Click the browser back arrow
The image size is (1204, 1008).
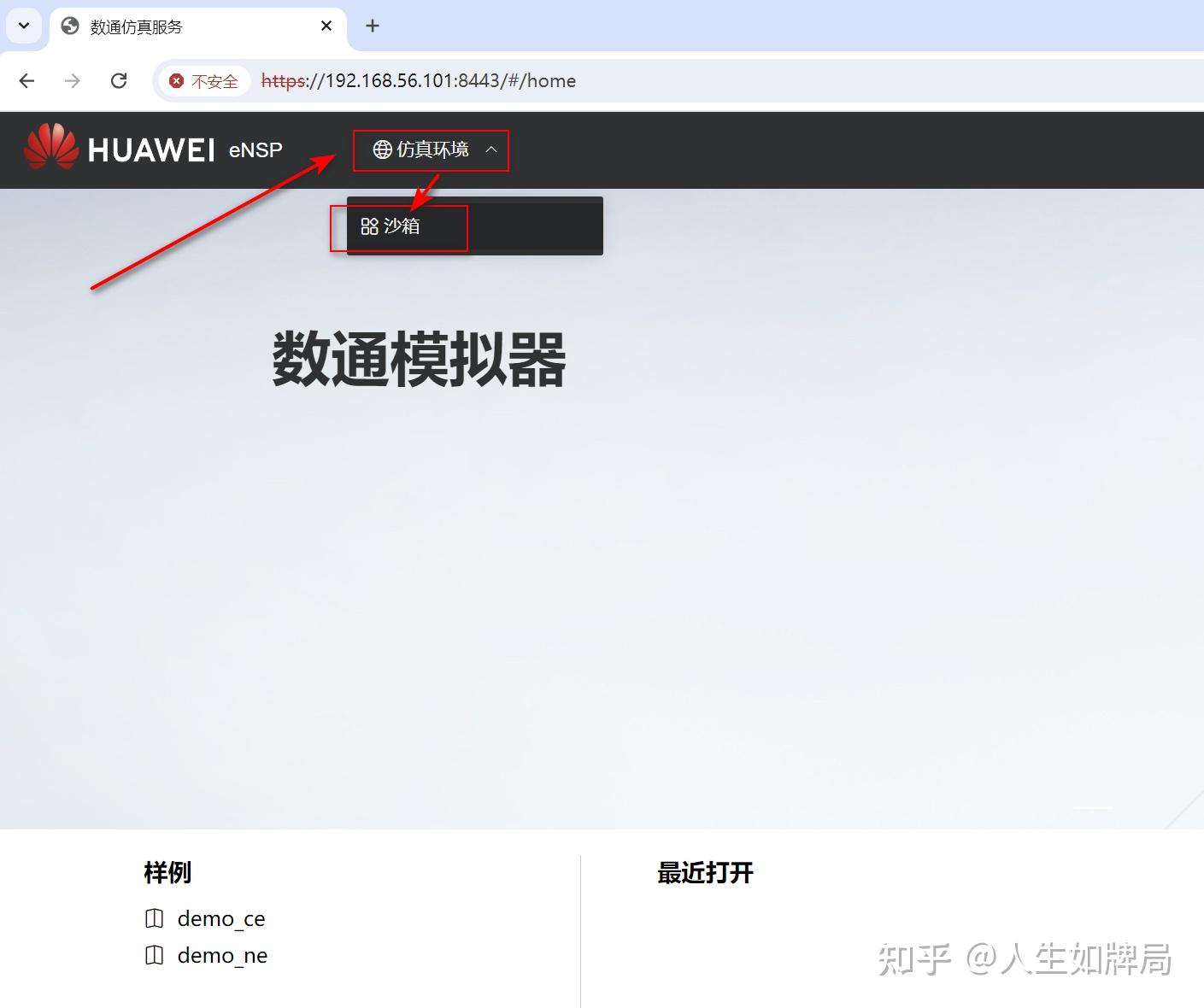tap(26, 80)
